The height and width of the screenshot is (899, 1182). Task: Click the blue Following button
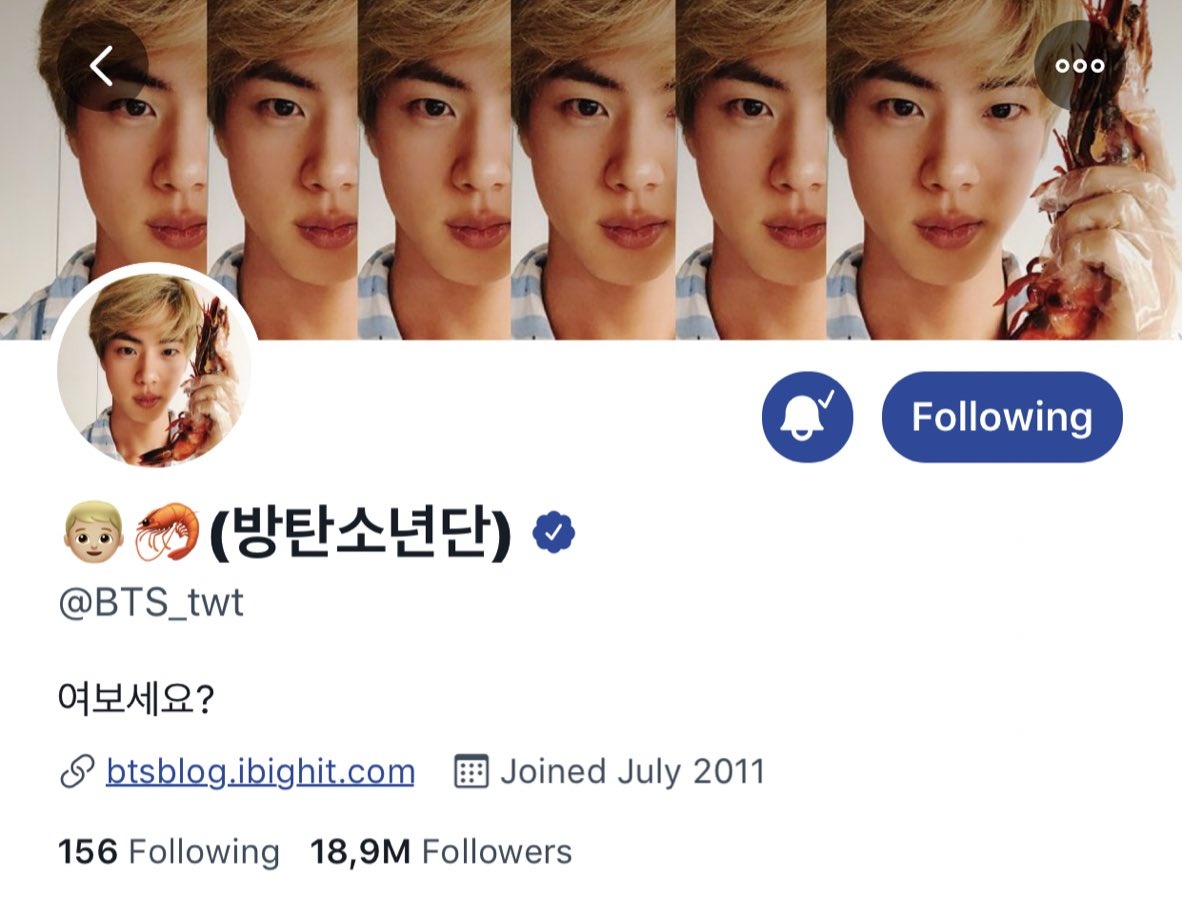(1002, 417)
